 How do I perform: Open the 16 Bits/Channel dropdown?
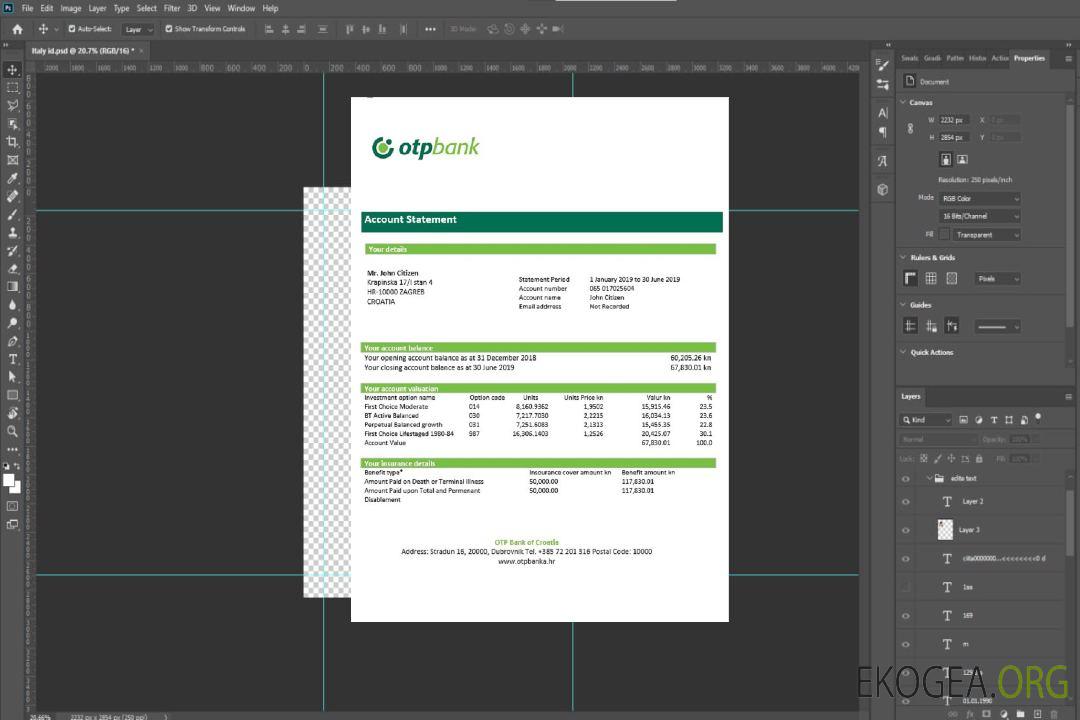pos(980,216)
